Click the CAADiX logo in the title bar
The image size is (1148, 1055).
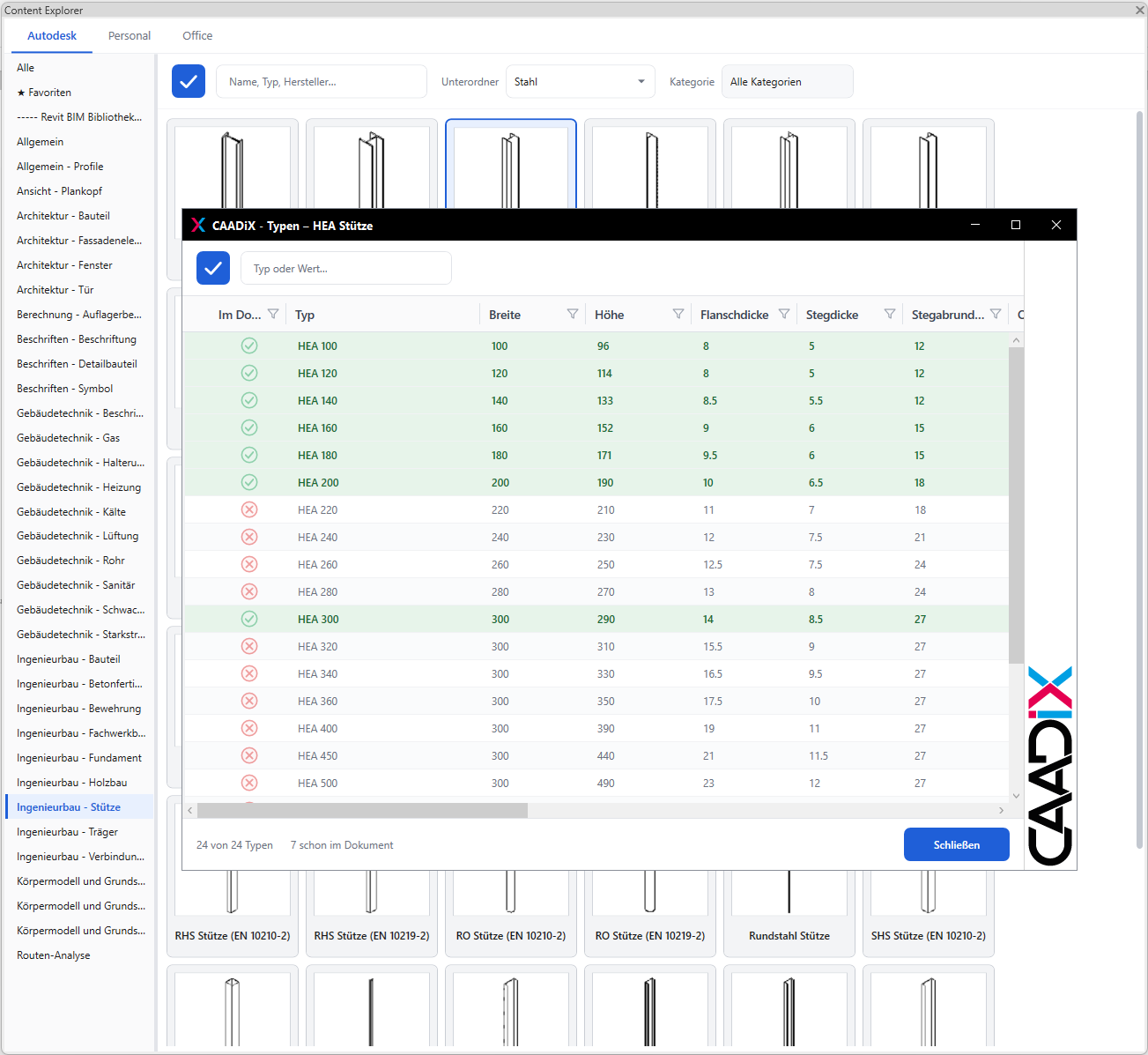(x=198, y=226)
